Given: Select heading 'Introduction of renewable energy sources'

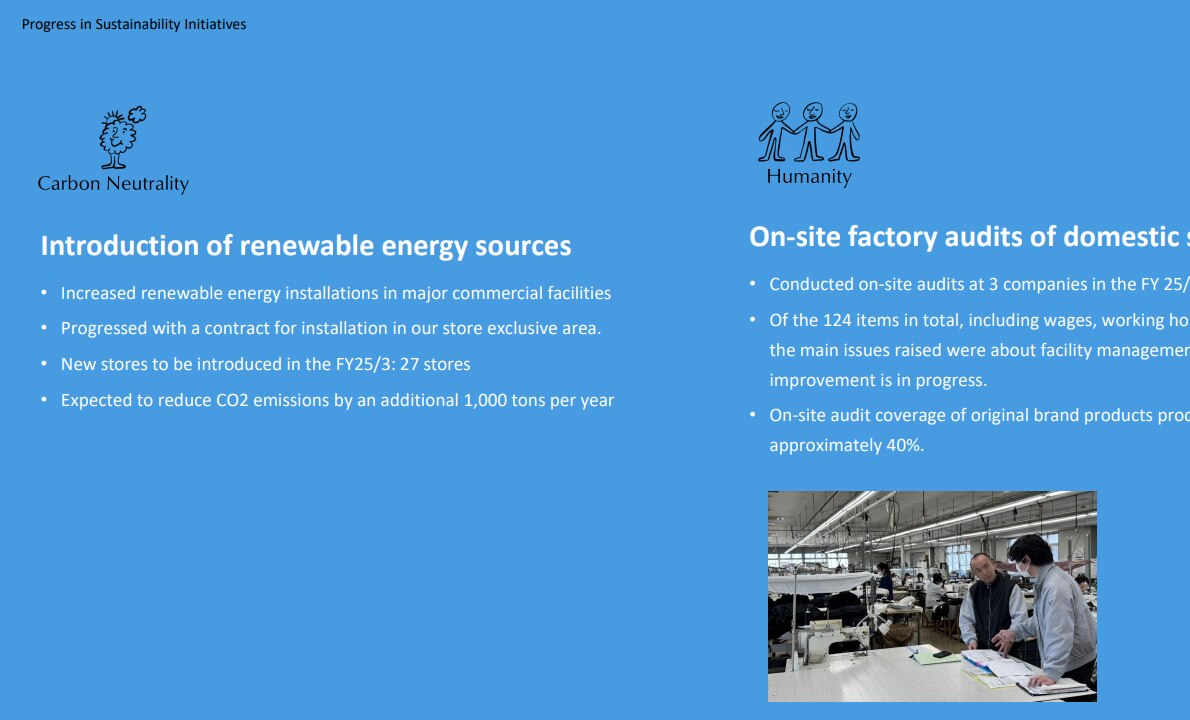Looking at the screenshot, I should 306,246.
